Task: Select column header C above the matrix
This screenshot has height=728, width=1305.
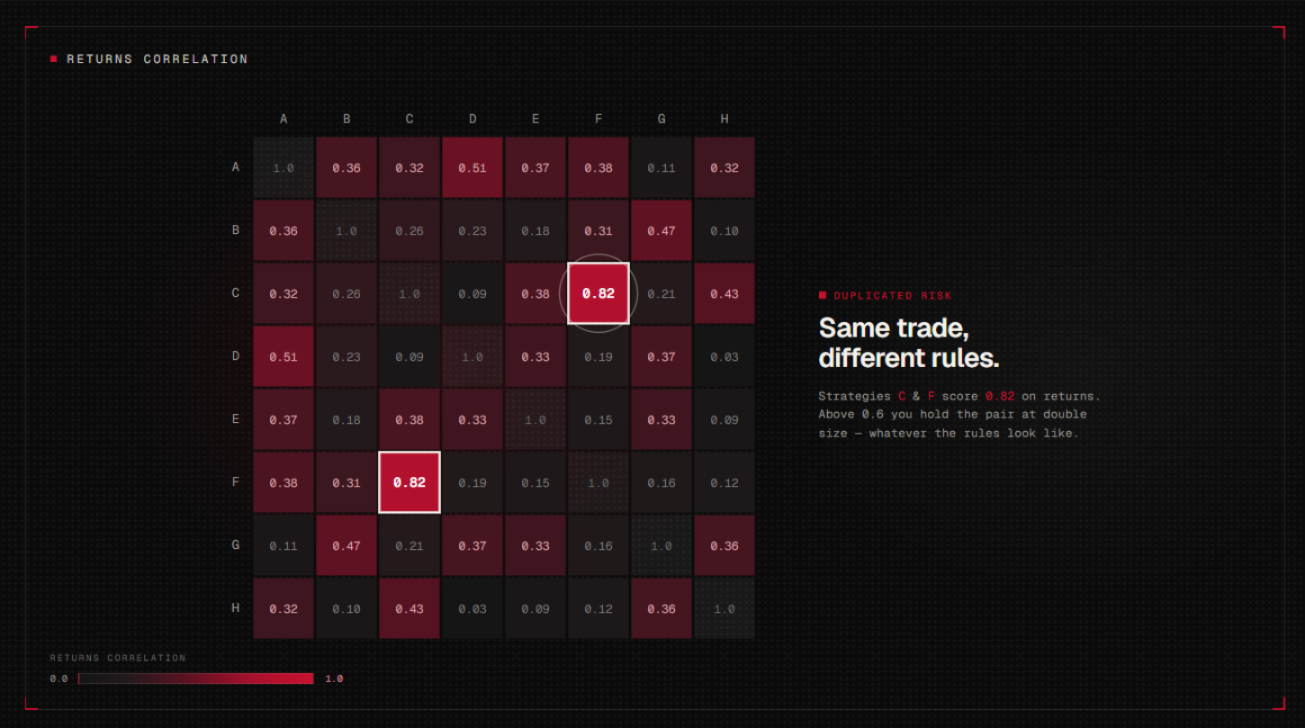Action: click(409, 119)
